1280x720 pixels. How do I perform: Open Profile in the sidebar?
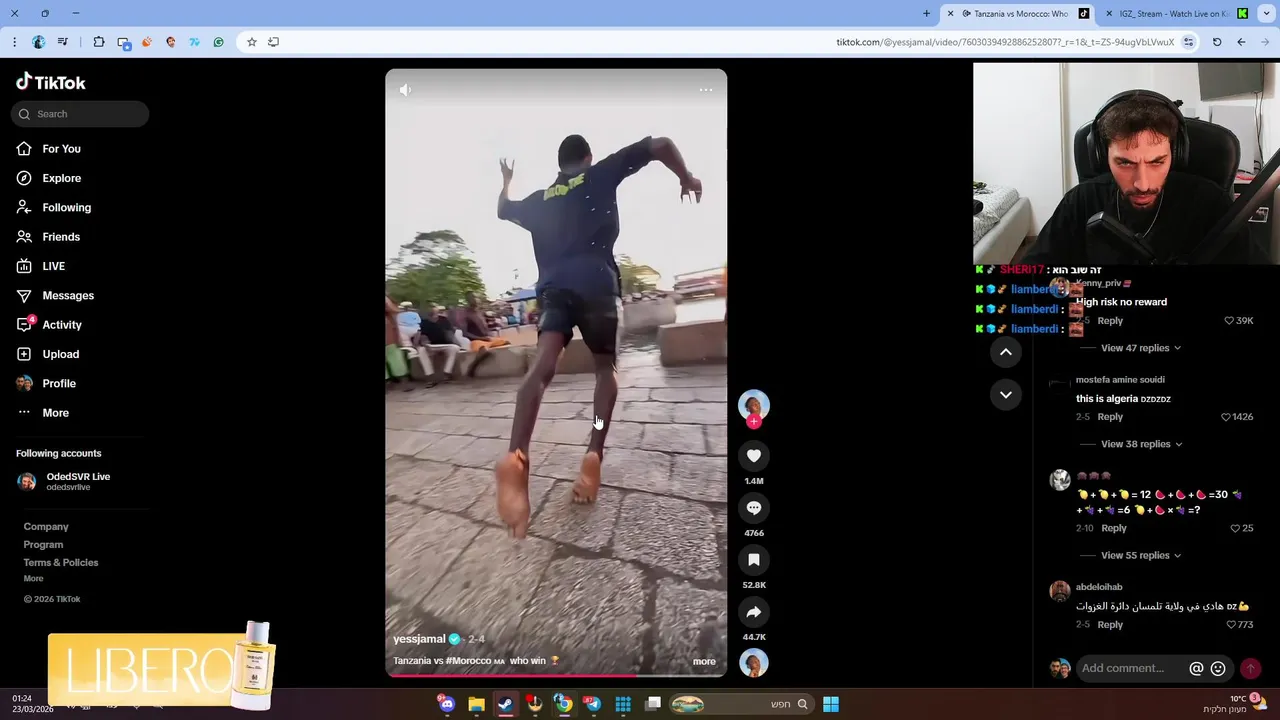coord(59,384)
